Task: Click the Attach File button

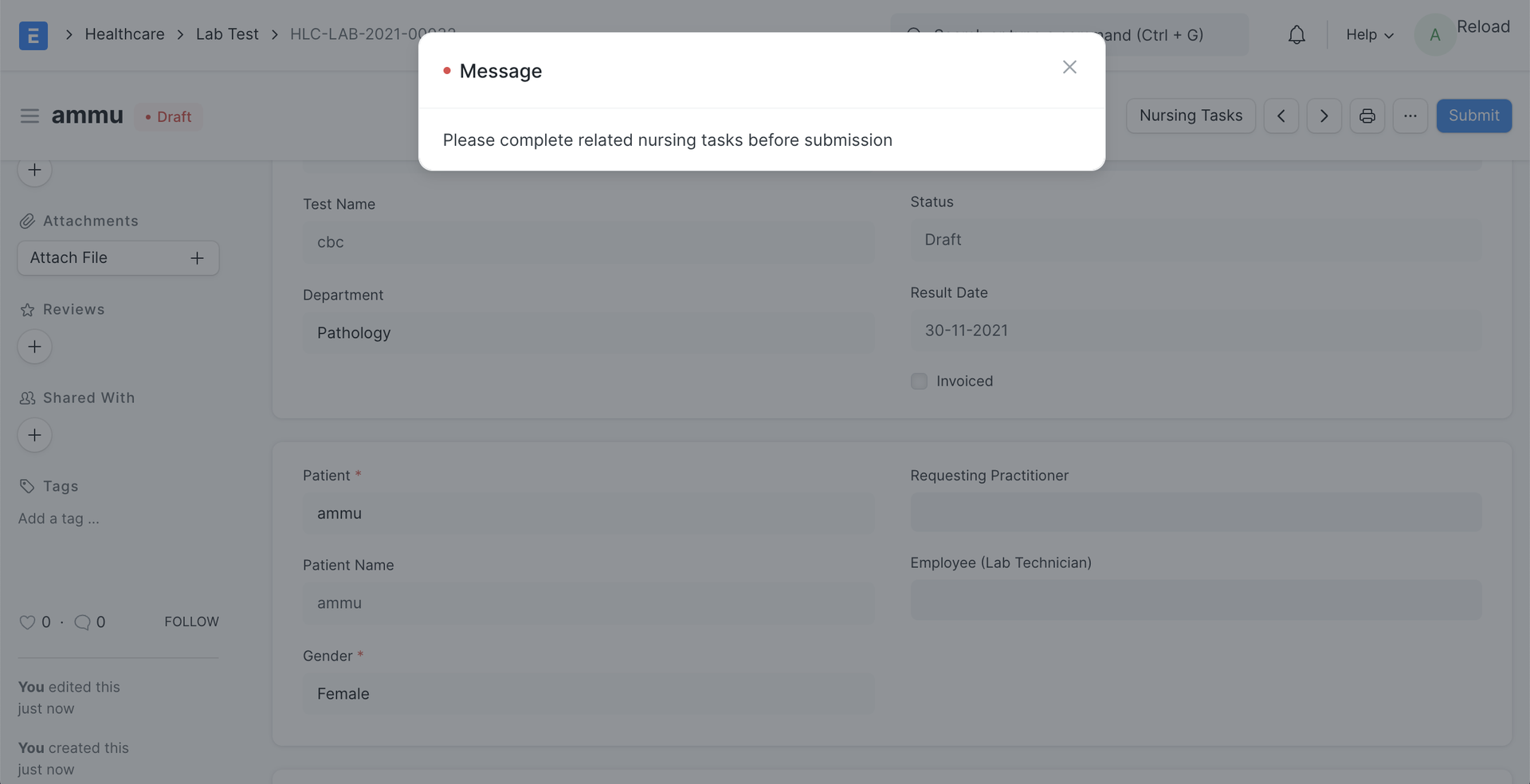Action: [x=118, y=258]
